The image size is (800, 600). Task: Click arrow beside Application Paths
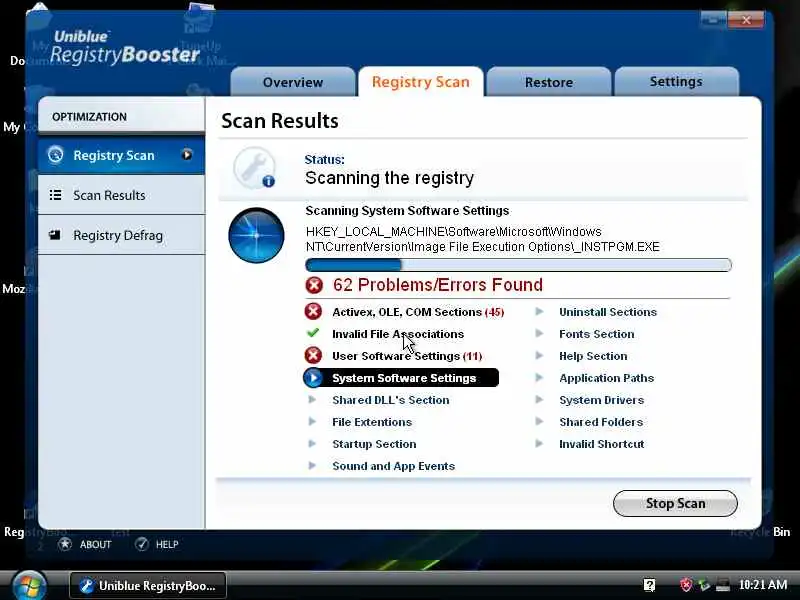[539, 378]
